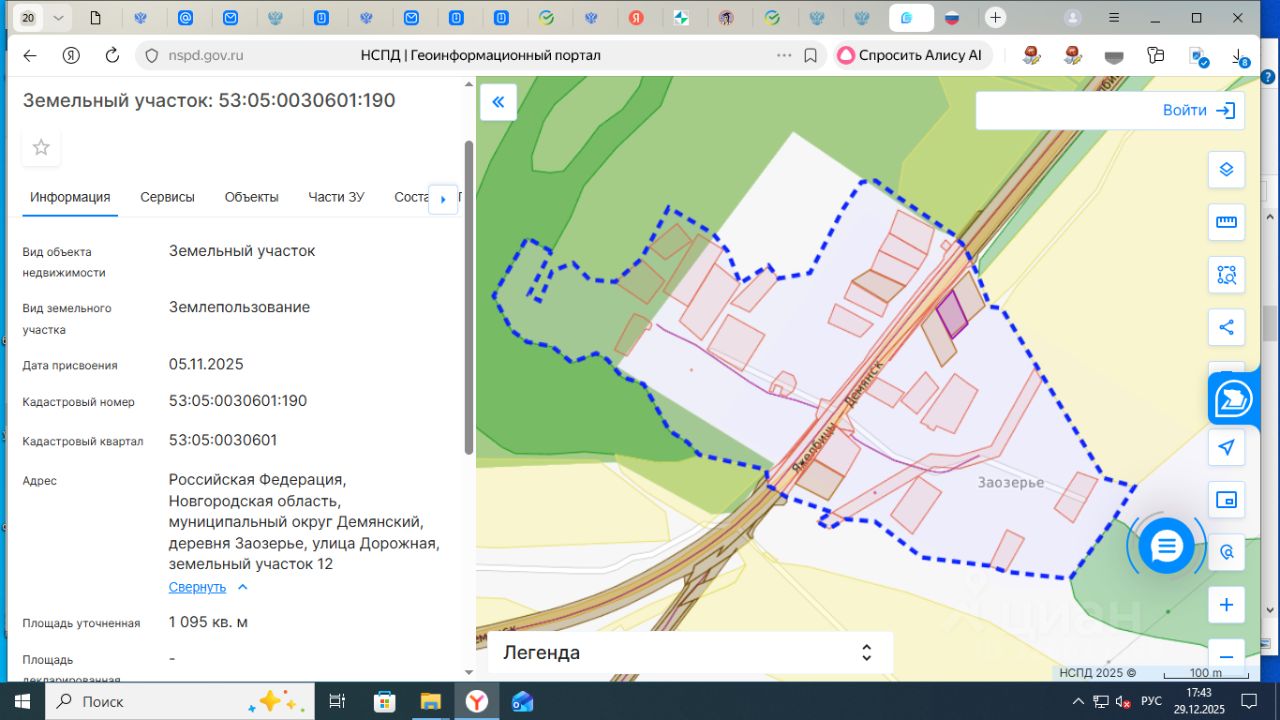Bookmark this page in address bar
Screen dimensions: 1280x720
click(811, 56)
